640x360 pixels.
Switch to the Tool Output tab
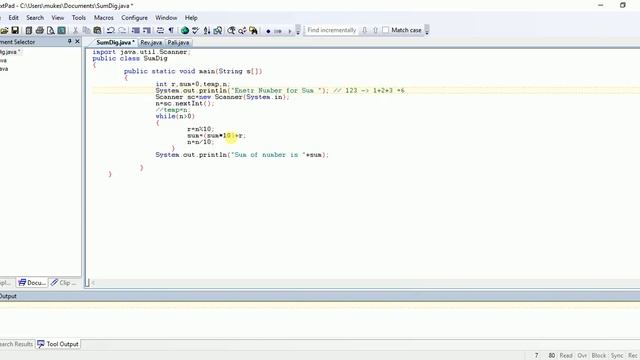point(58,344)
